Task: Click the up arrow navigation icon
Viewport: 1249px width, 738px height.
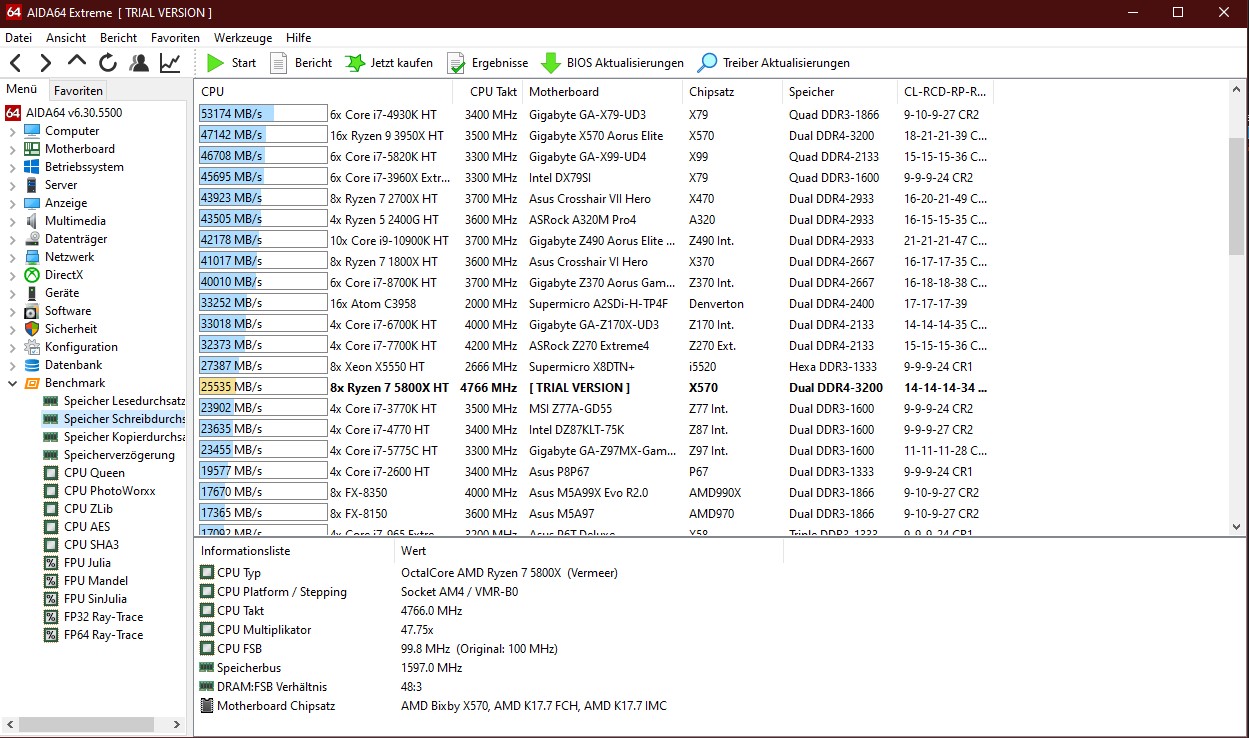Action: coord(77,62)
